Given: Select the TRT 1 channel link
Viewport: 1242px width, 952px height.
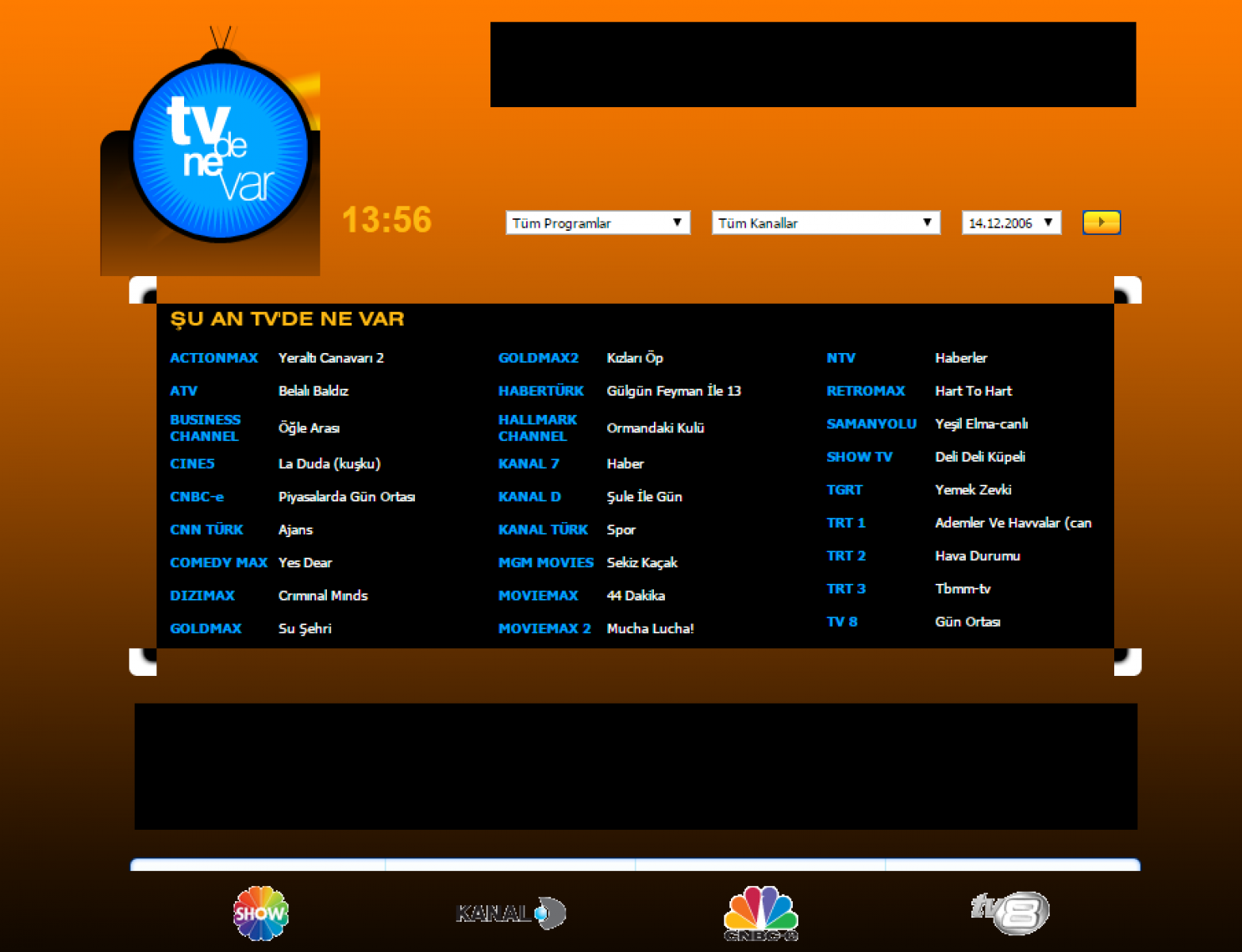Looking at the screenshot, I should coord(845,523).
